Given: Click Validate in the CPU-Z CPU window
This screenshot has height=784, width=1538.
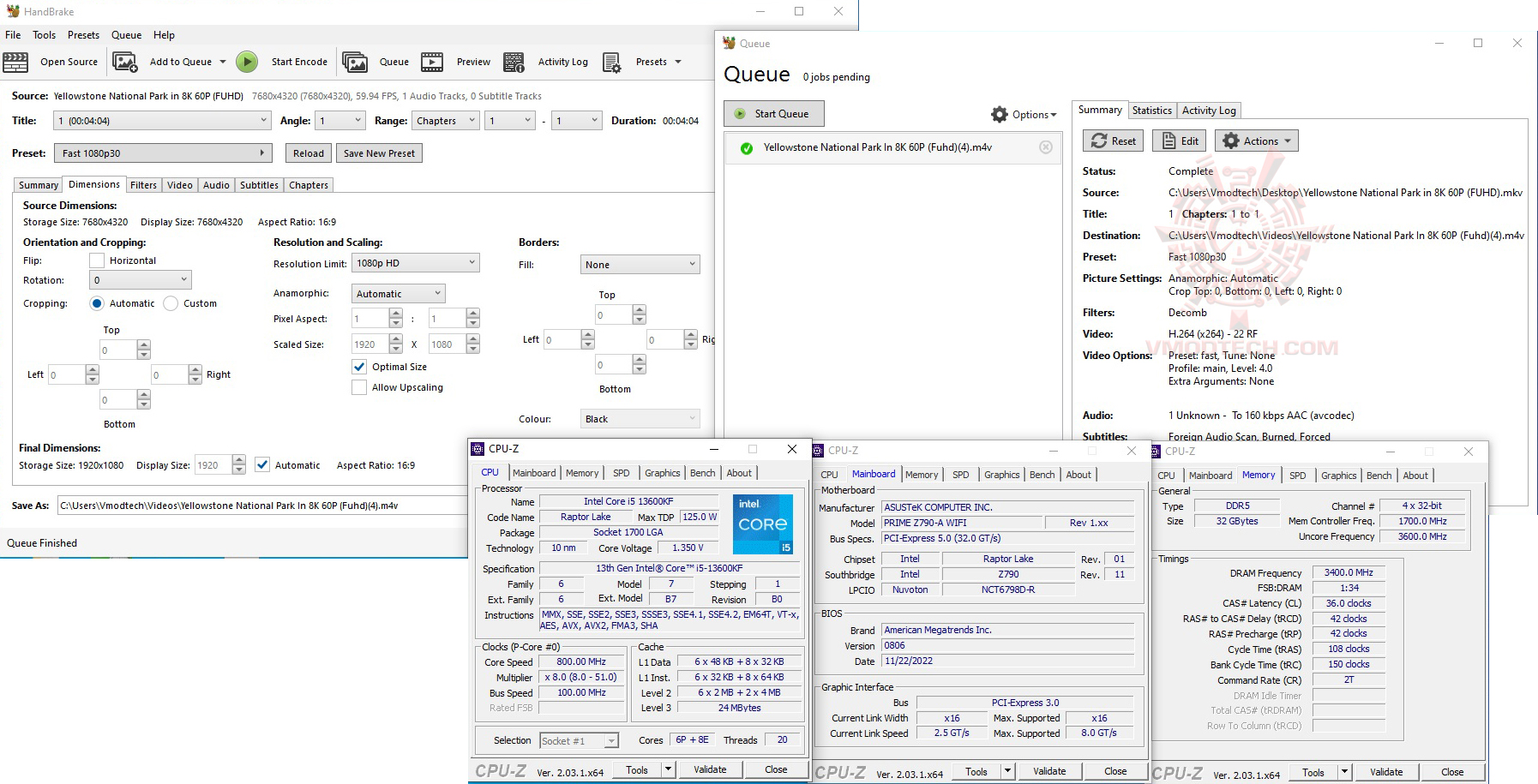Looking at the screenshot, I should (710, 769).
